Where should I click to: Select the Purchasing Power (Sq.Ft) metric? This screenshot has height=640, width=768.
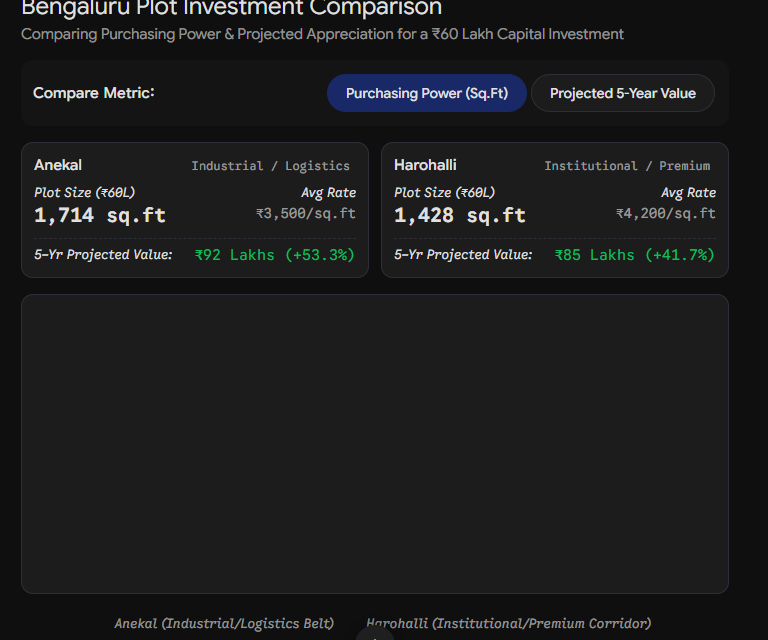[427, 93]
